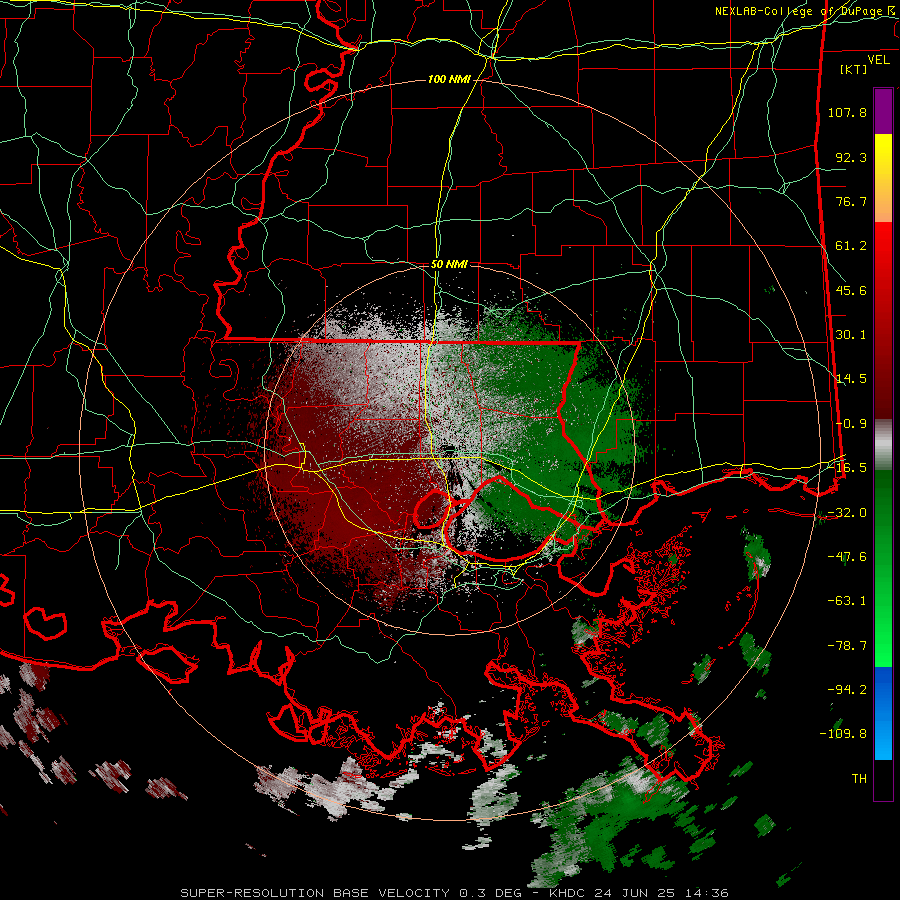Click the -47.6 value on the velocity scale
Screen dimensions: 900x900
point(847,557)
